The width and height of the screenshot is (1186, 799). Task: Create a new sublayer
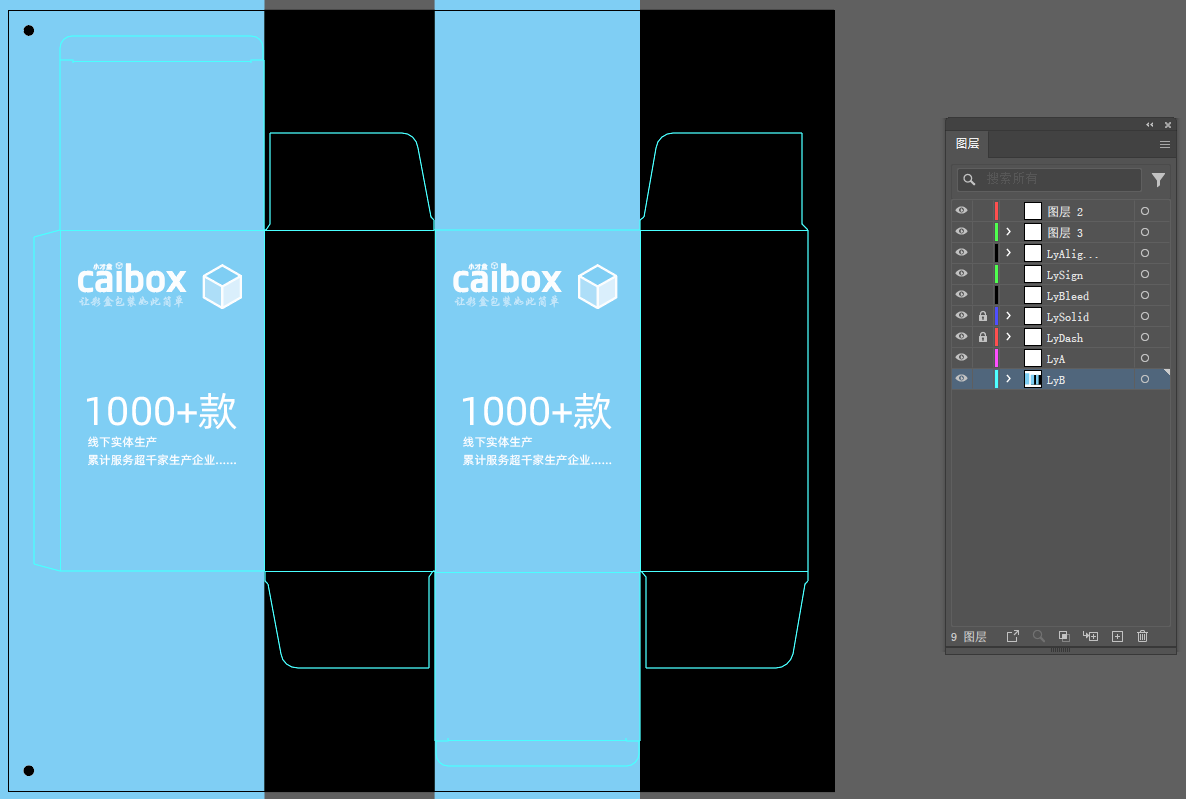1091,636
